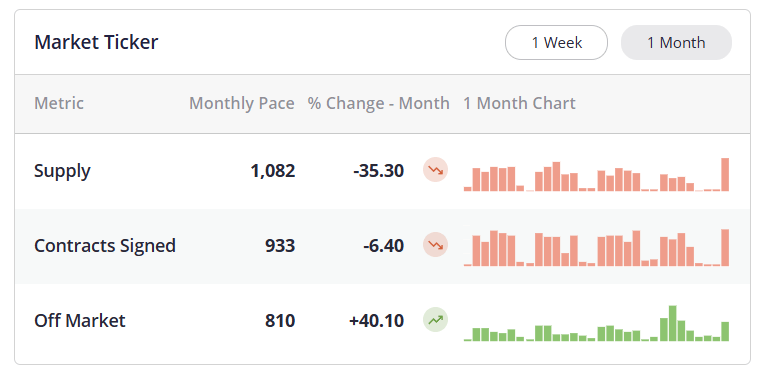
Task: Open the Supply 1 month bar chart
Action: [x=597, y=174]
